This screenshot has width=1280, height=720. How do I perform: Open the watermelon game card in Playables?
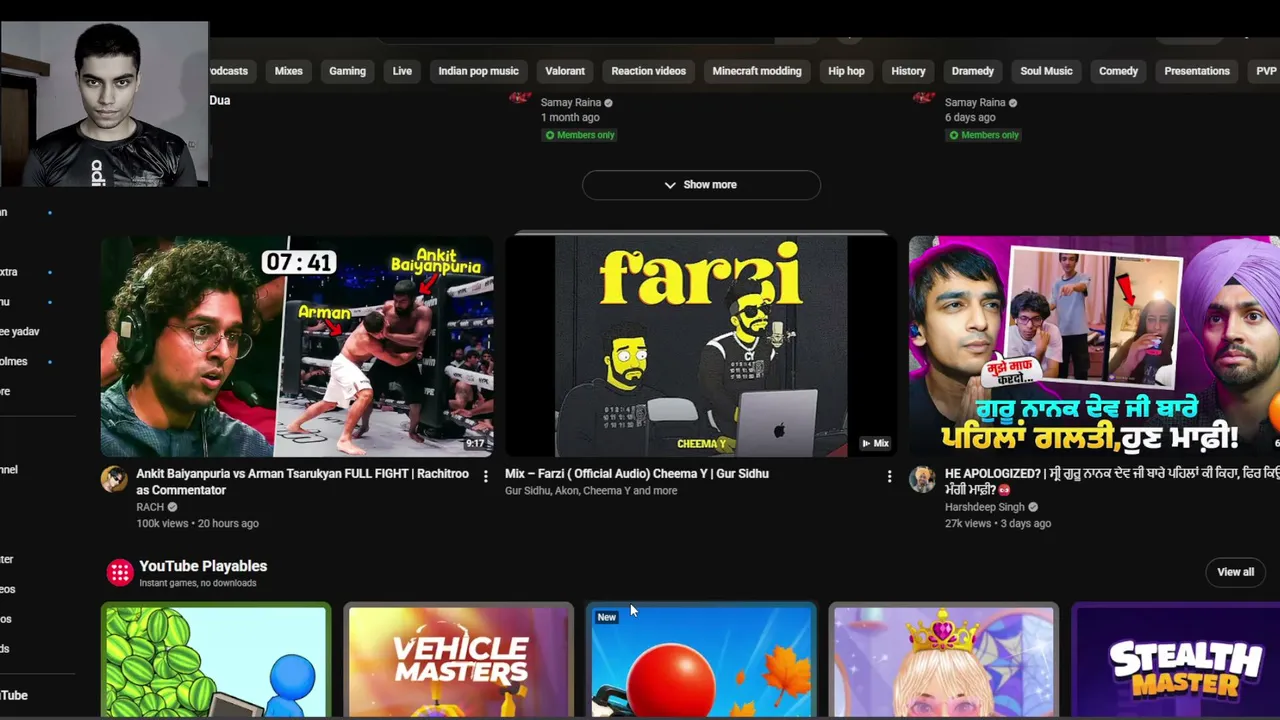coord(215,660)
